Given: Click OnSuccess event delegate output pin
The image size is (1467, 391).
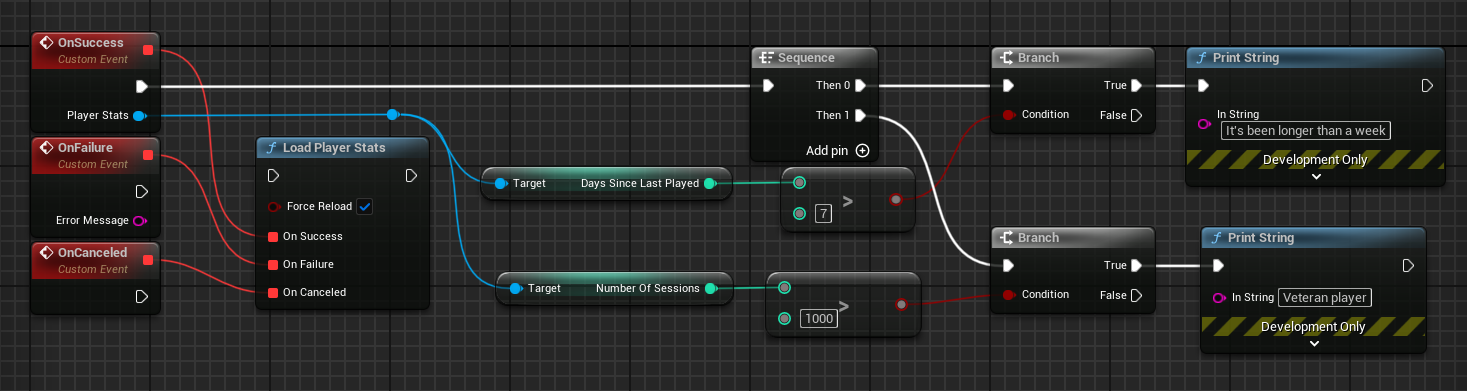Looking at the screenshot, I should click(148, 50).
